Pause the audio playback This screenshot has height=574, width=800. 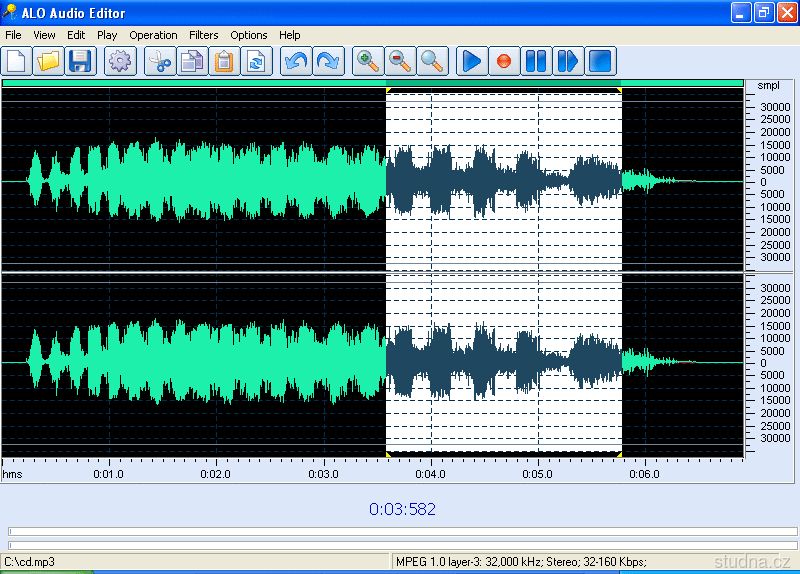tap(536, 61)
